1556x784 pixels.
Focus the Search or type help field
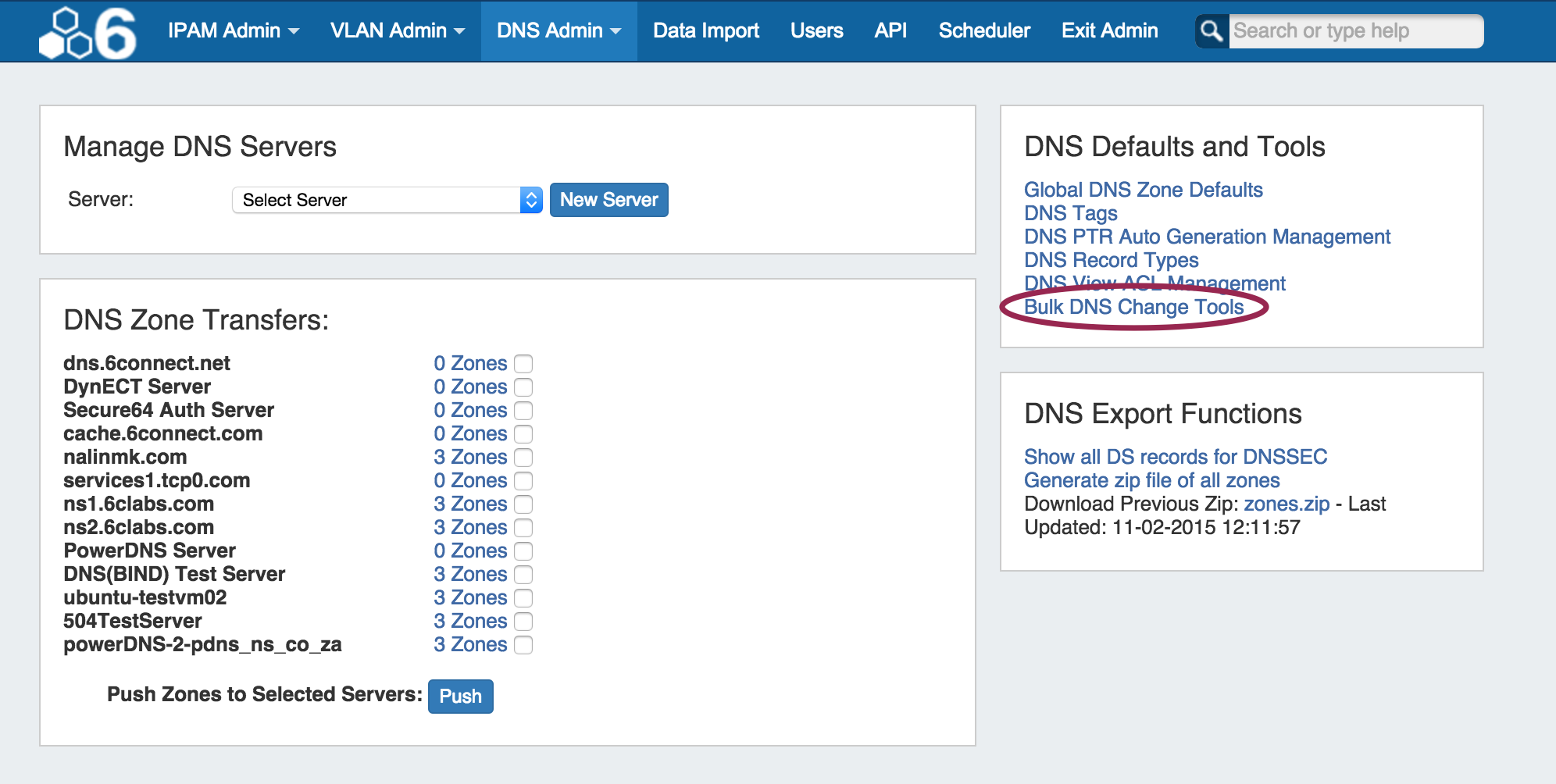(x=1355, y=31)
